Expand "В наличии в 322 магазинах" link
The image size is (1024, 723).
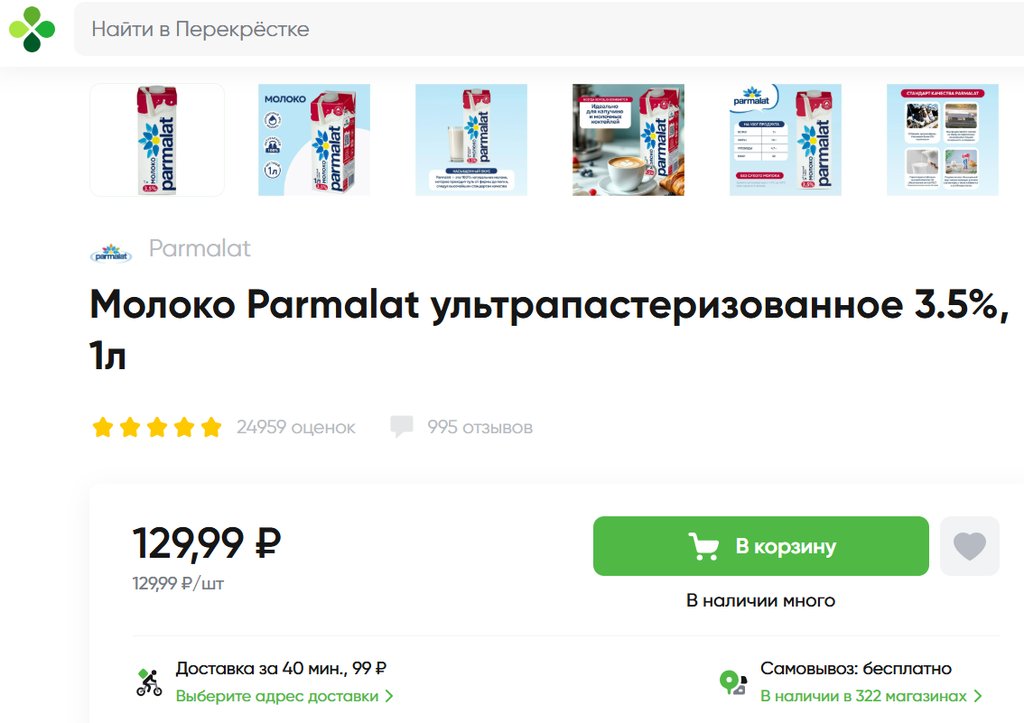(x=871, y=696)
